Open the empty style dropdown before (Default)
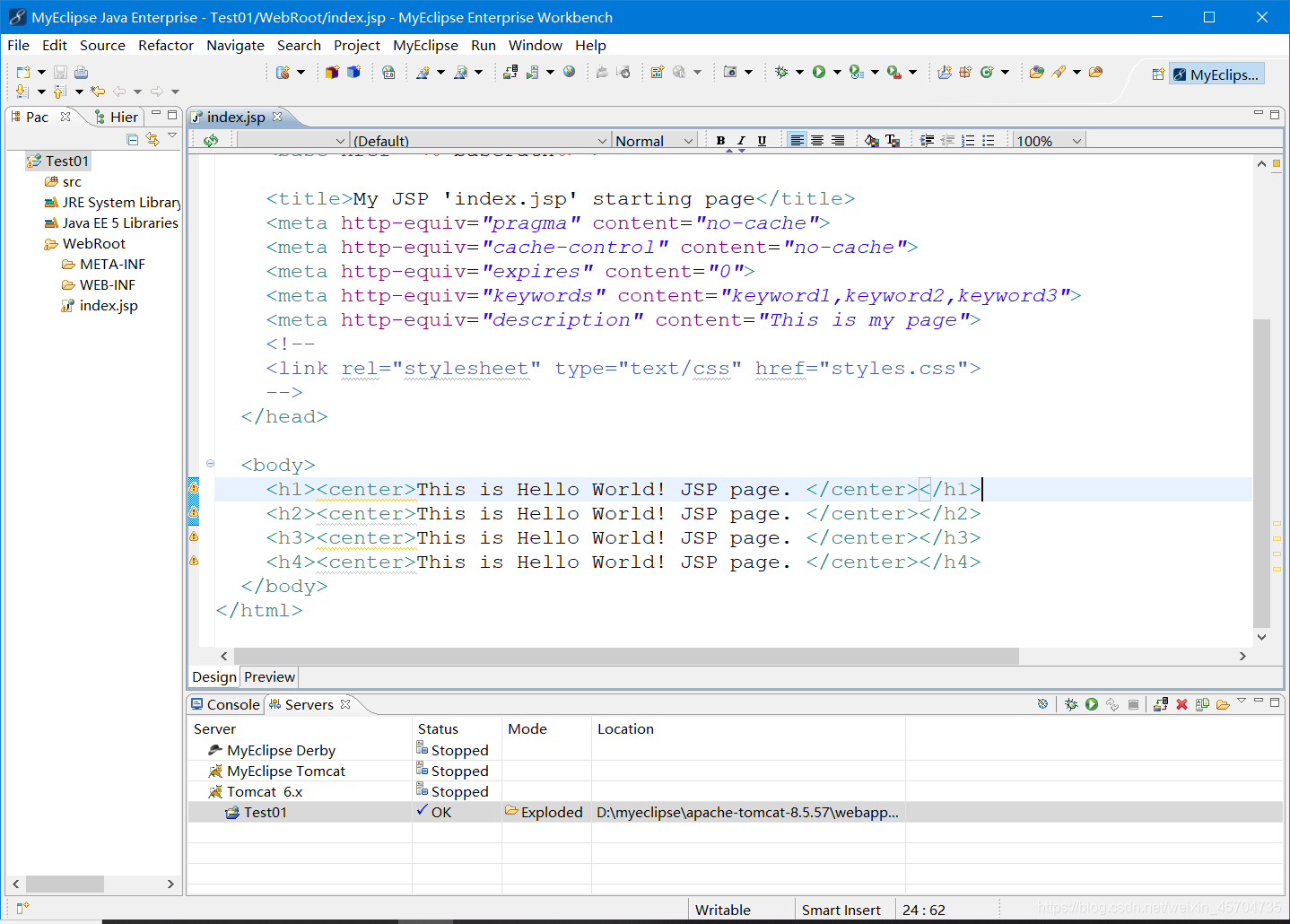This screenshot has width=1290, height=924. tap(293, 141)
